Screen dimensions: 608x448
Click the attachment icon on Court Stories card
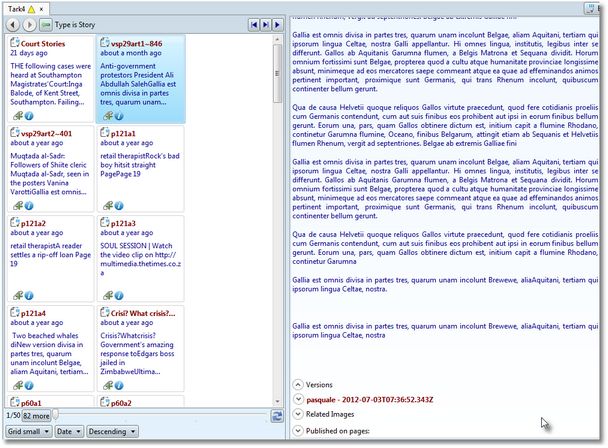pos(18,116)
